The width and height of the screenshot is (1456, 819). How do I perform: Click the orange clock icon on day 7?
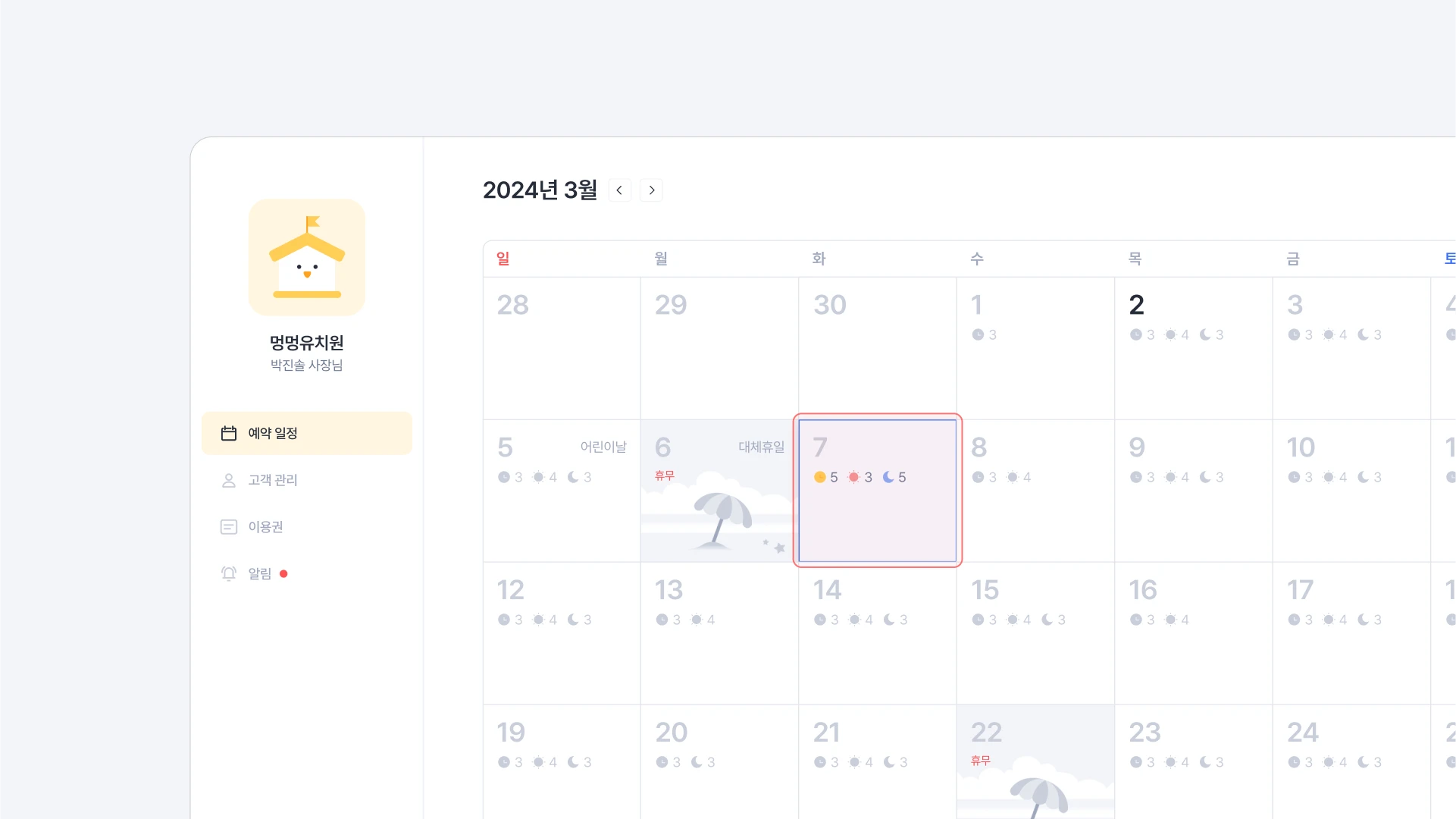tap(819, 477)
